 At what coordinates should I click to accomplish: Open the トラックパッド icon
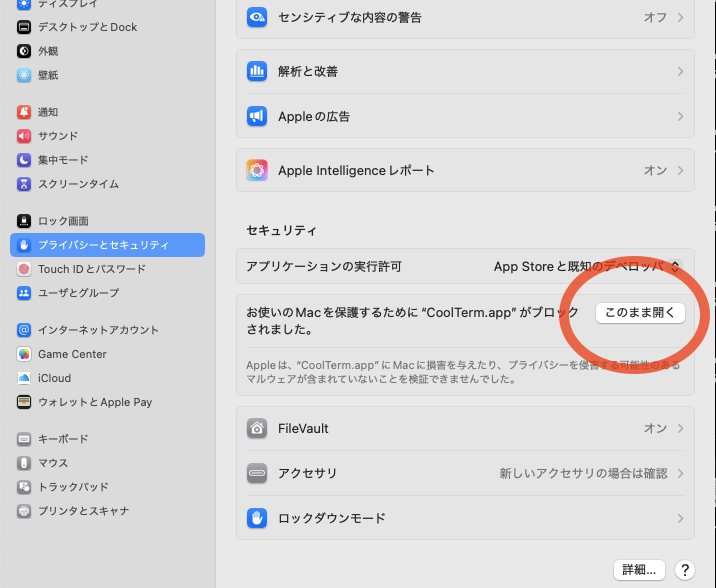click(x=24, y=487)
